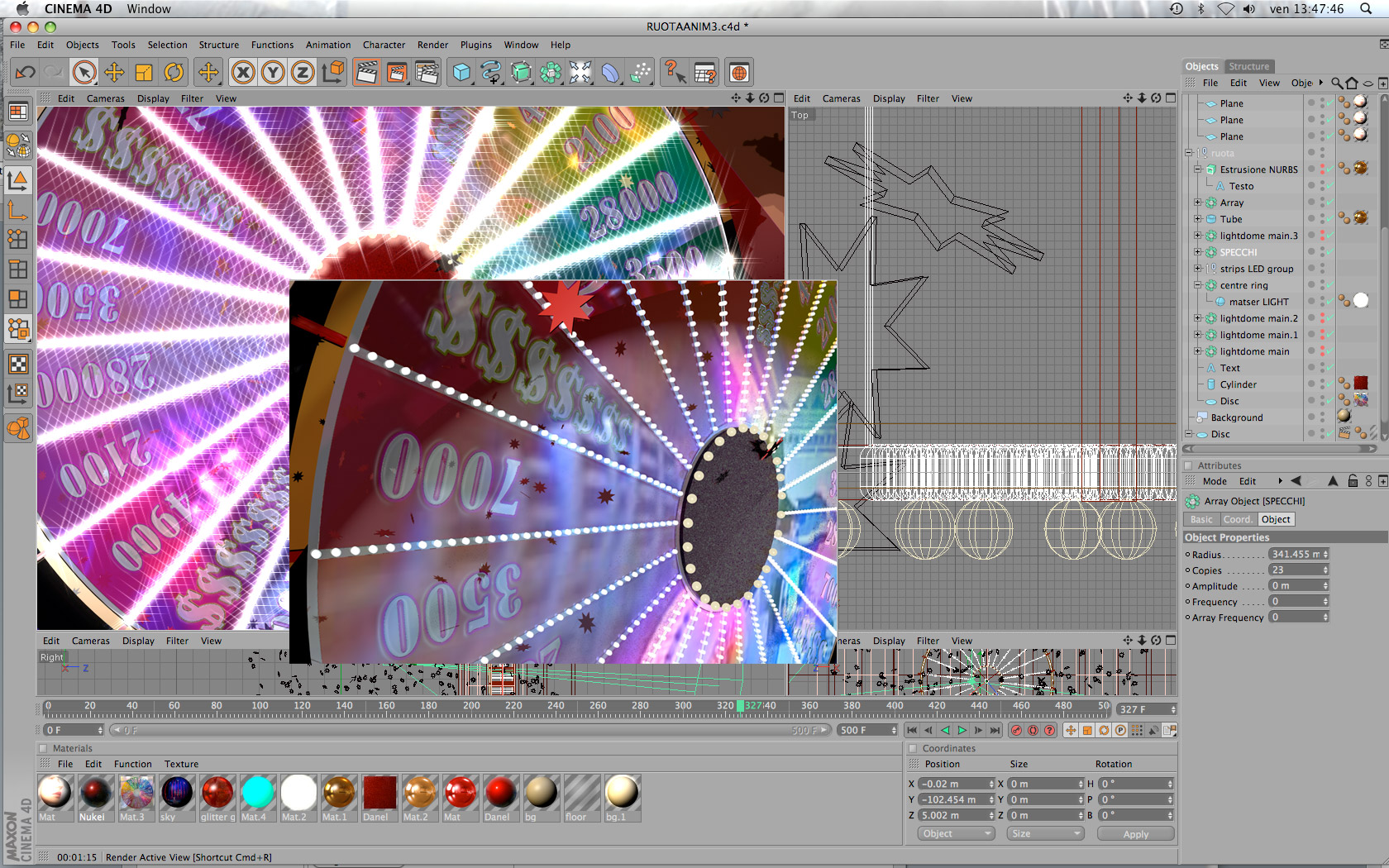
Task: Click the record keyframe button
Action: (1016, 730)
